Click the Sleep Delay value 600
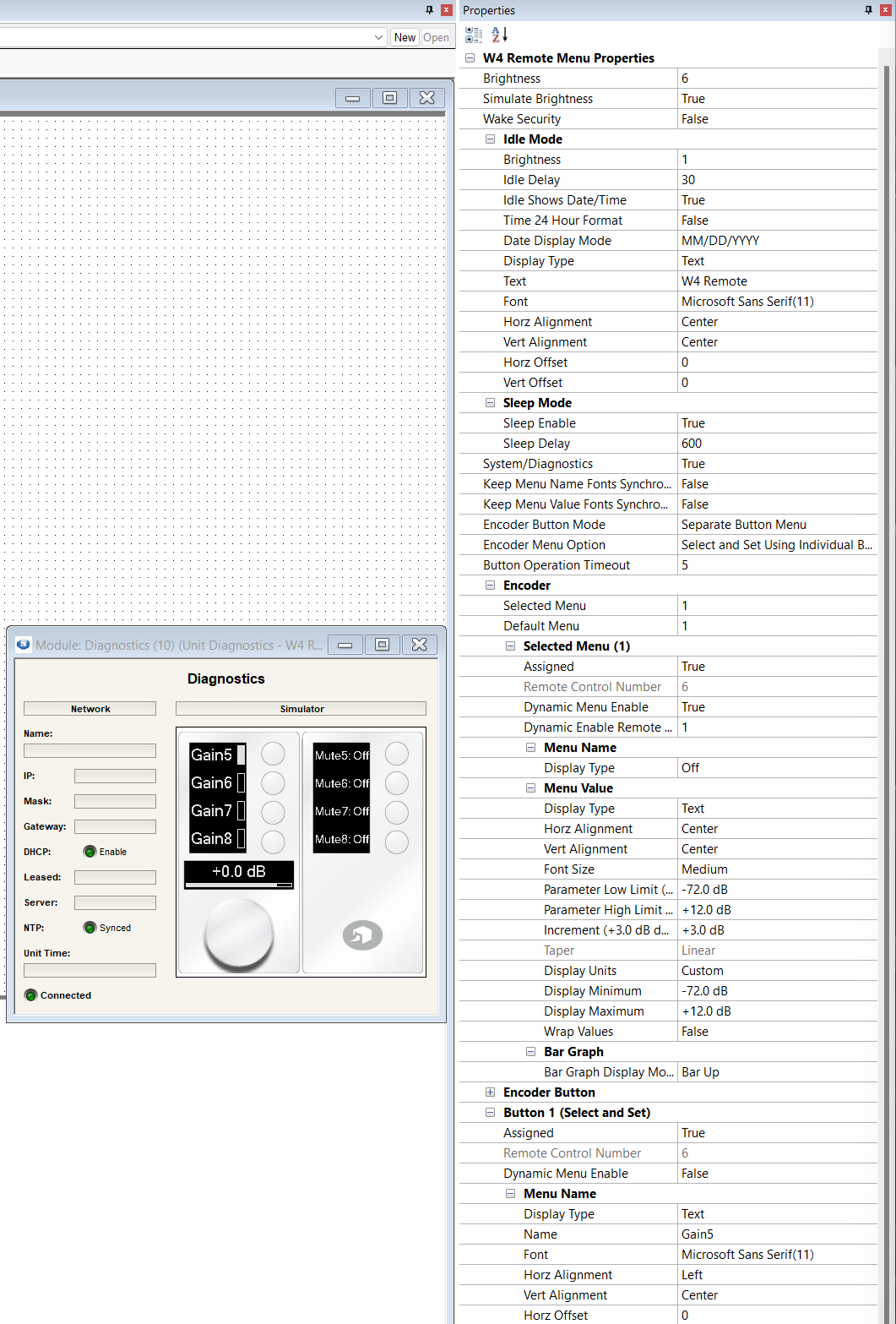The height and width of the screenshot is (1324, 896). (777, 444)
